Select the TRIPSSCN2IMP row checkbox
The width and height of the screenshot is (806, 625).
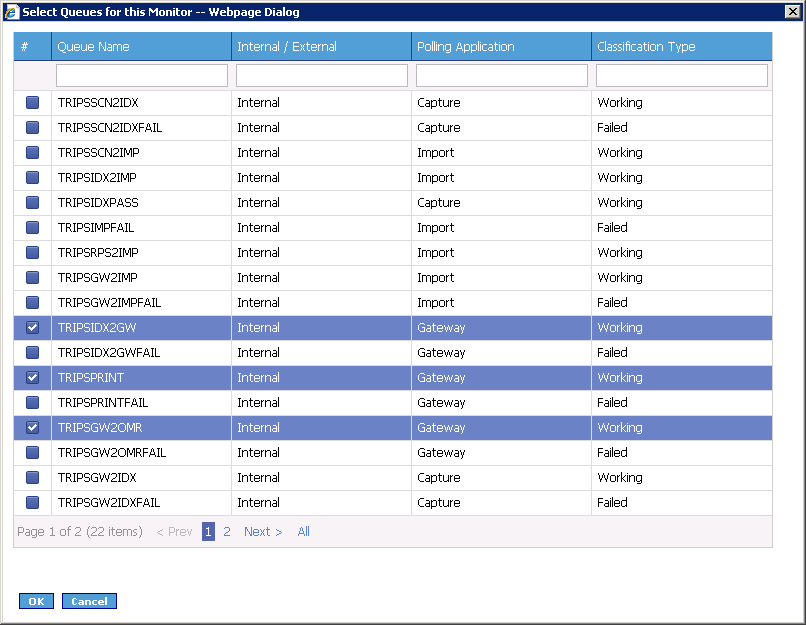(x=32, y=153)
